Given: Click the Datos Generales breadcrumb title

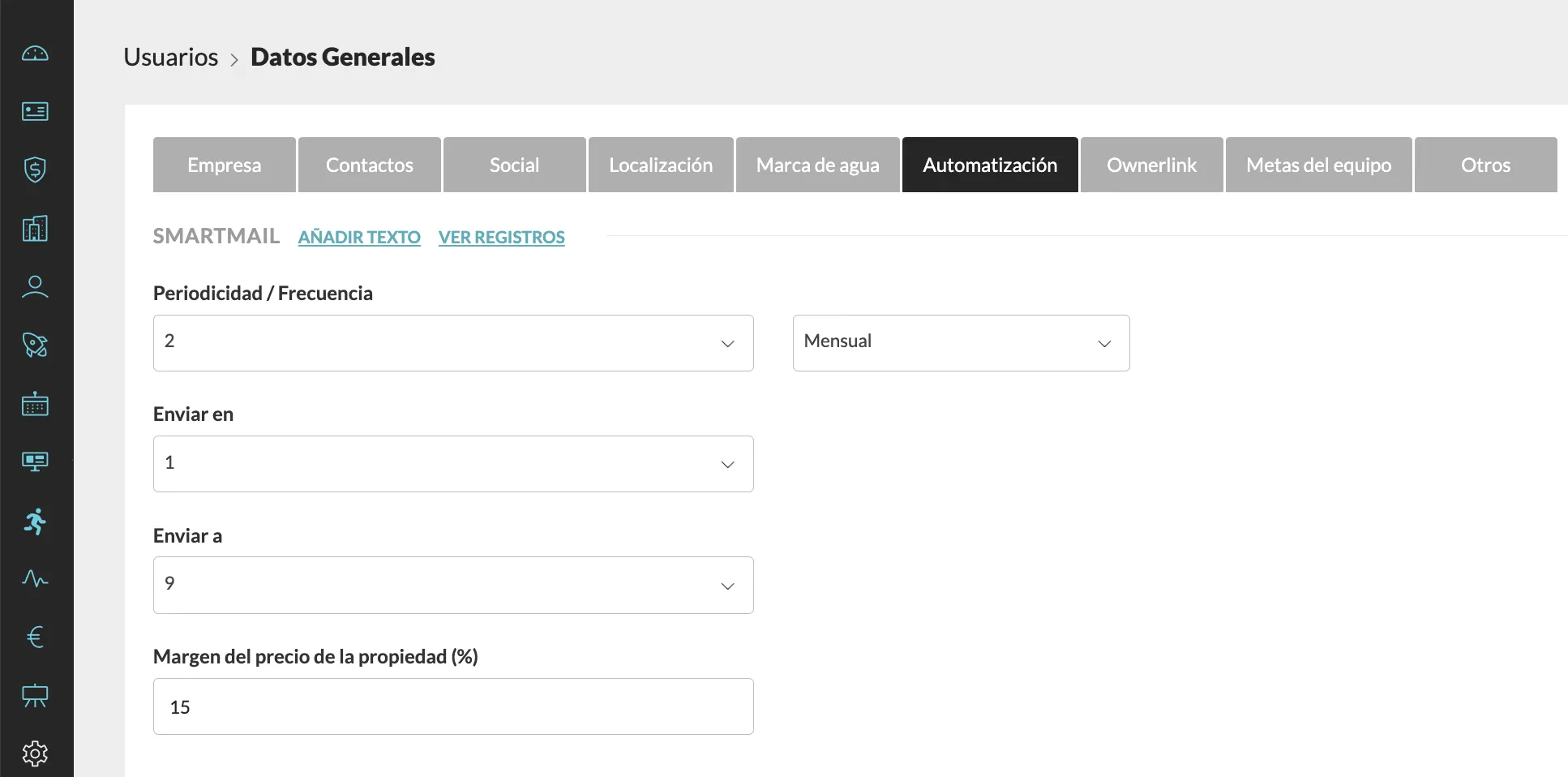Looking at the screenshot, I should 343,57.
